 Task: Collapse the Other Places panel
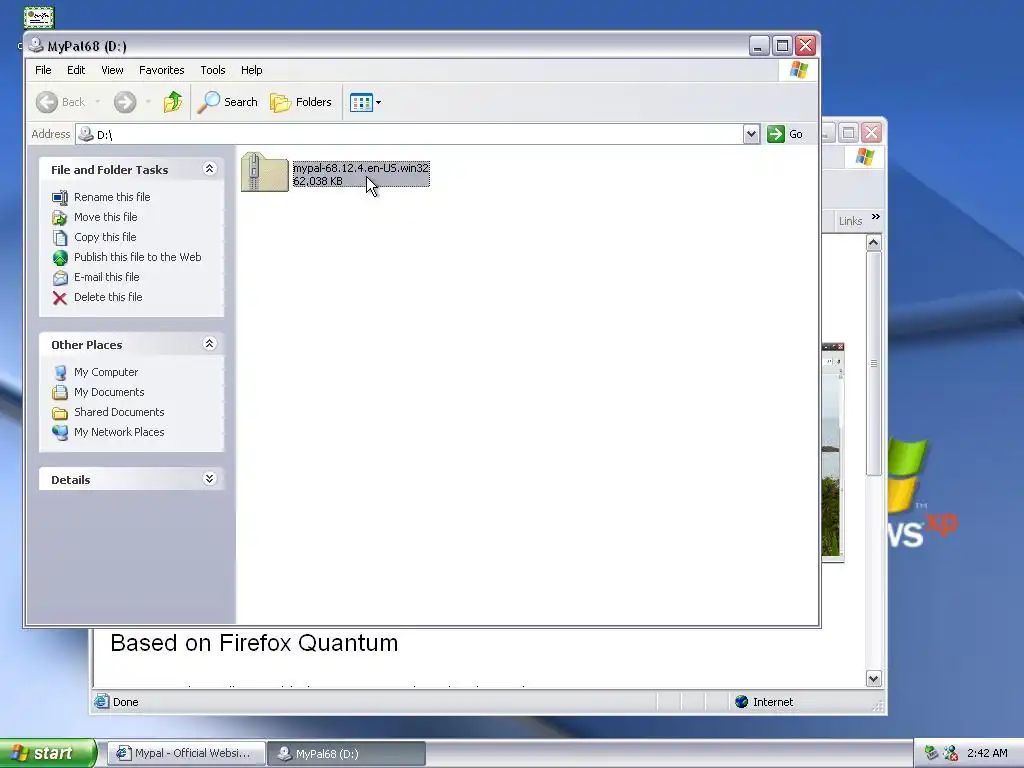[210, 344]
